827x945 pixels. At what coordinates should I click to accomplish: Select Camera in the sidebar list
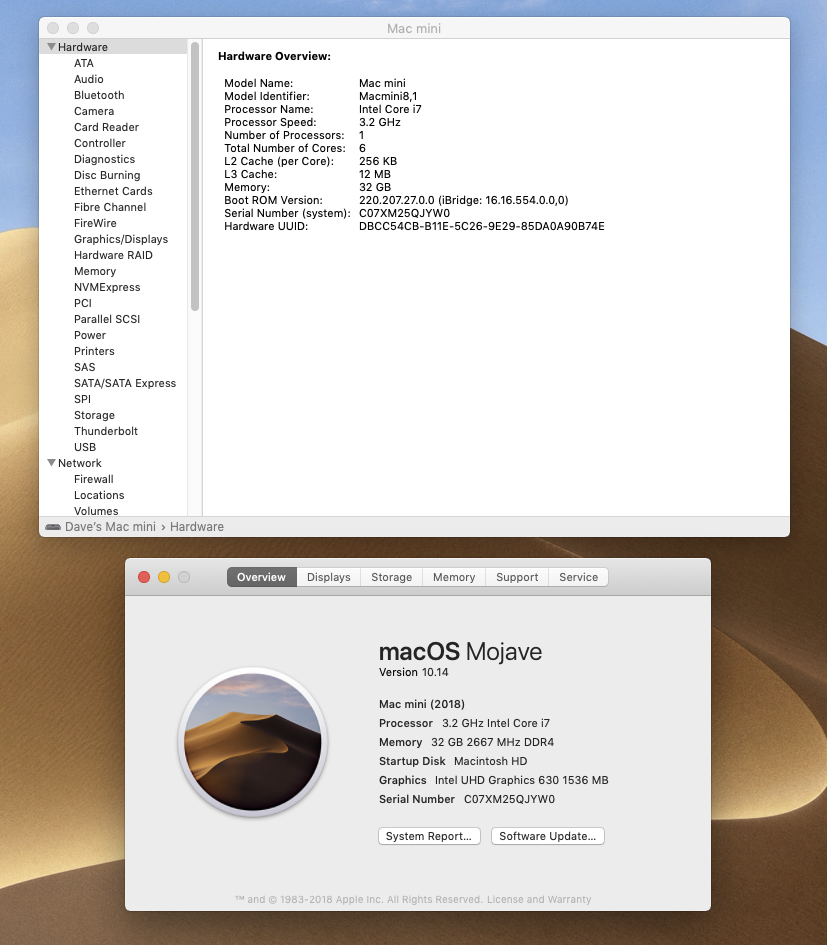(93, 111)
